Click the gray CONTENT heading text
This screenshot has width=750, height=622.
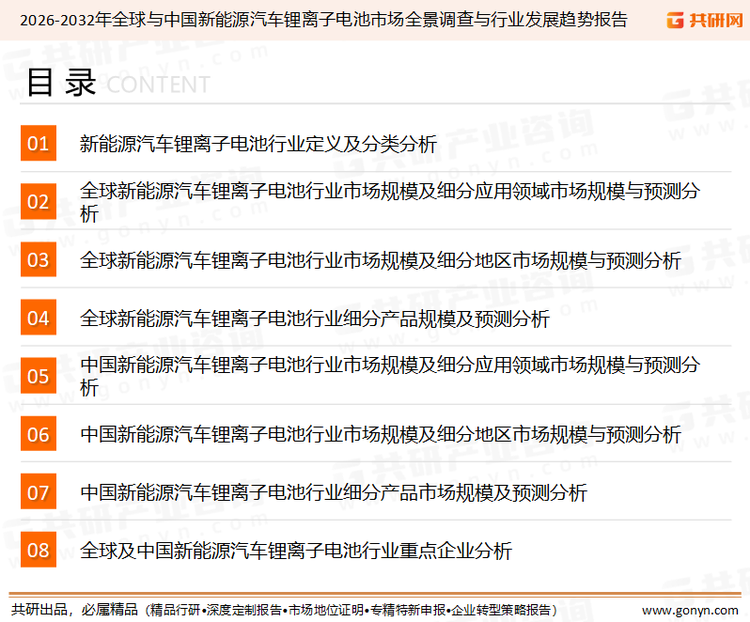point(158,85)
